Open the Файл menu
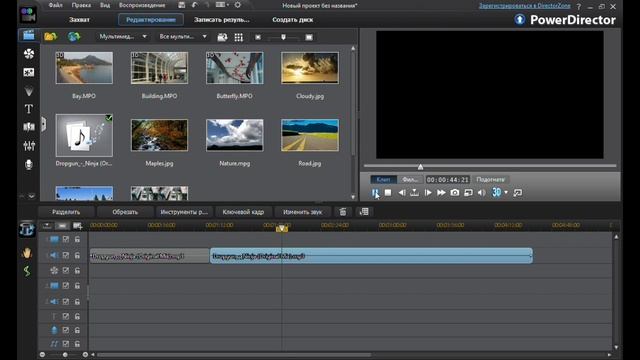The height and width of the screenshot is (360, 640). coord(56,5)
